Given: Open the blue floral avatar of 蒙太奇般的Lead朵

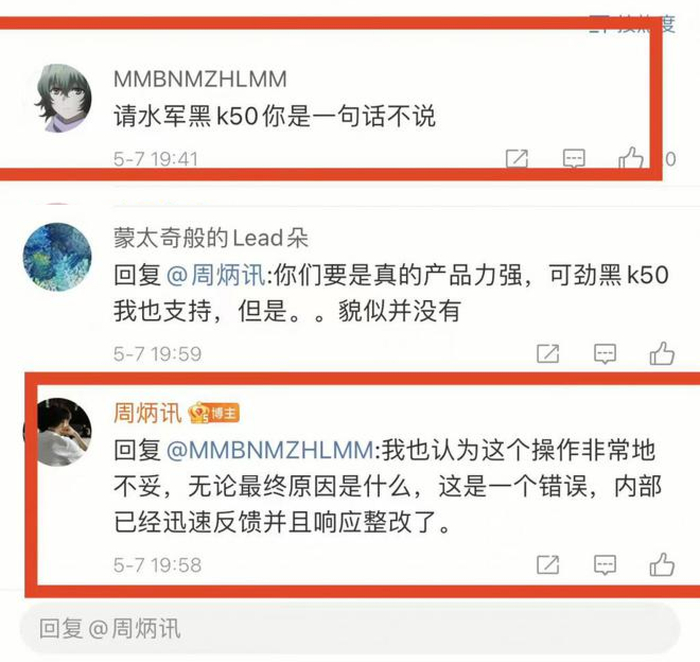Looking at the screenshot, I should click(57, 257).
